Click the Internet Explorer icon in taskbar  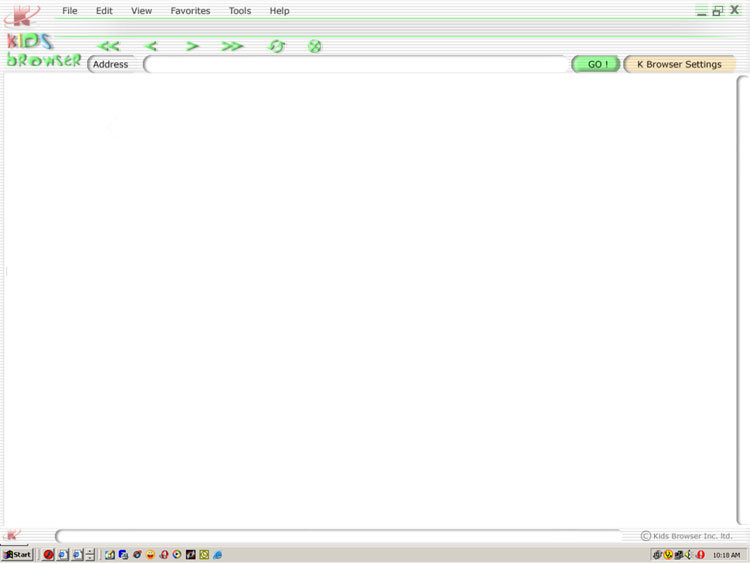tap(217, 554)
